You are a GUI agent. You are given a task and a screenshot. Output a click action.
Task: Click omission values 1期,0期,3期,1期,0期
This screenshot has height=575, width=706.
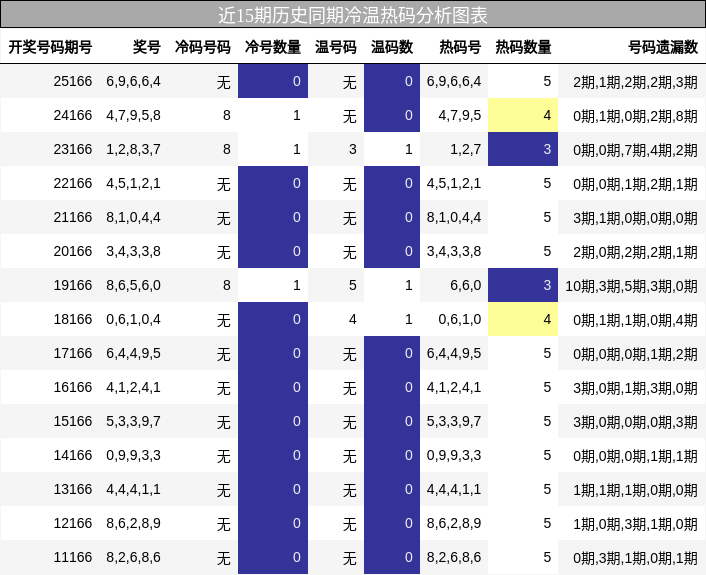[635, 524]
